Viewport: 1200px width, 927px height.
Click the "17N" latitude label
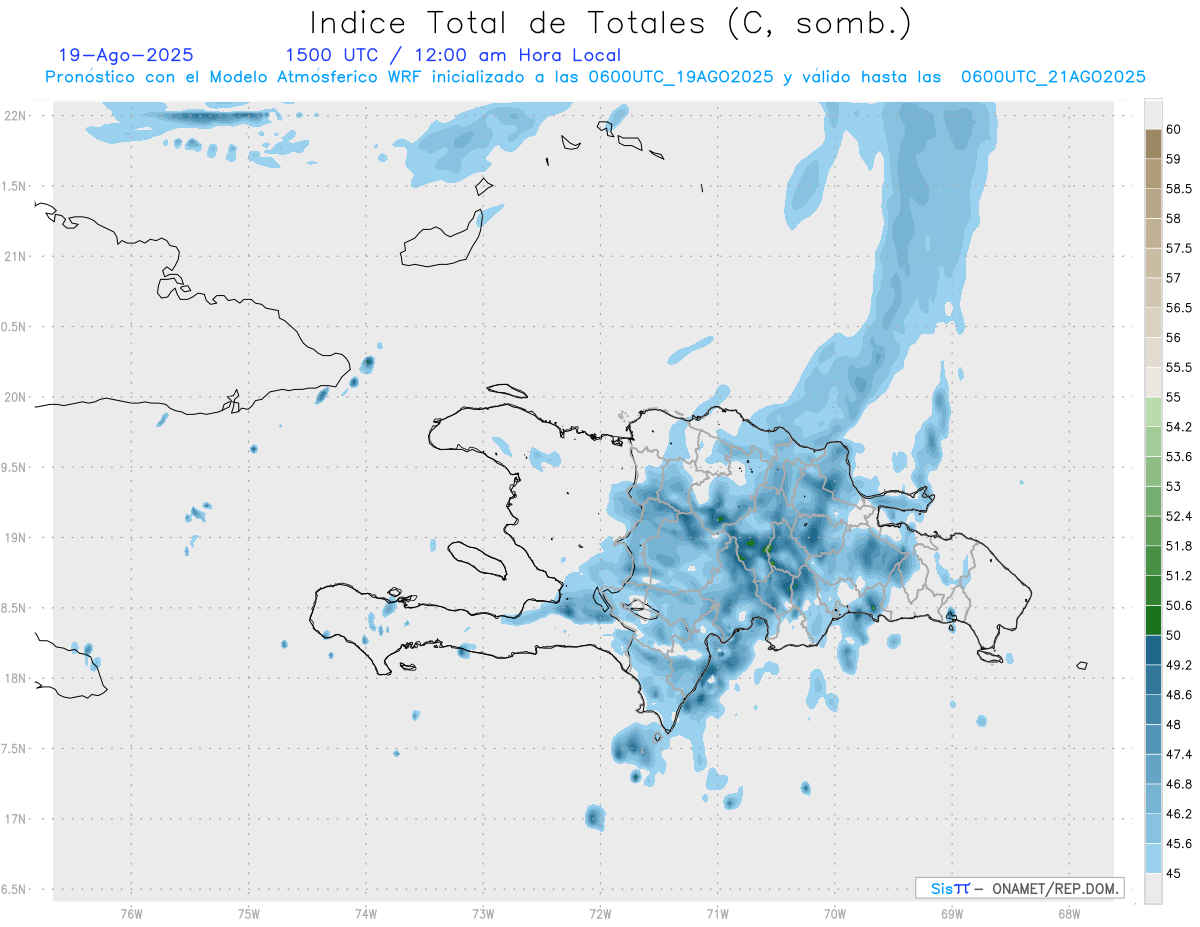[x=14, y=819]
